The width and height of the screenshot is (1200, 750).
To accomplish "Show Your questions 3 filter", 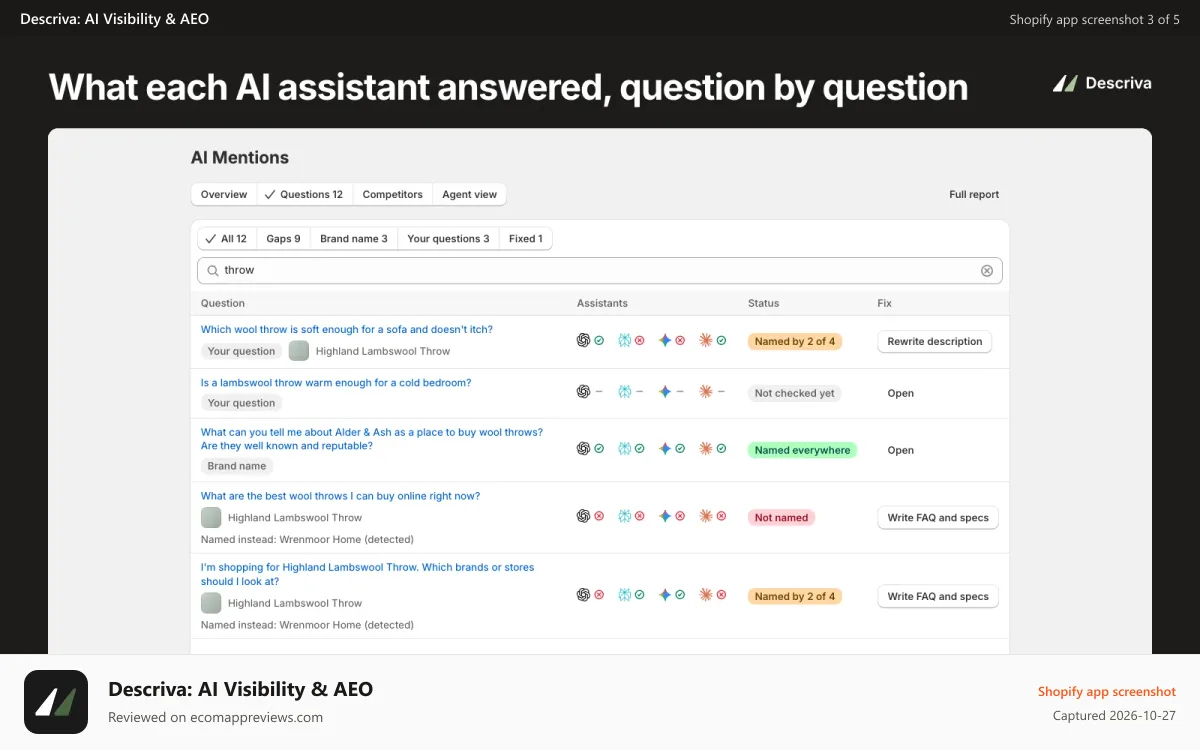I will click(x=448, y=239).
